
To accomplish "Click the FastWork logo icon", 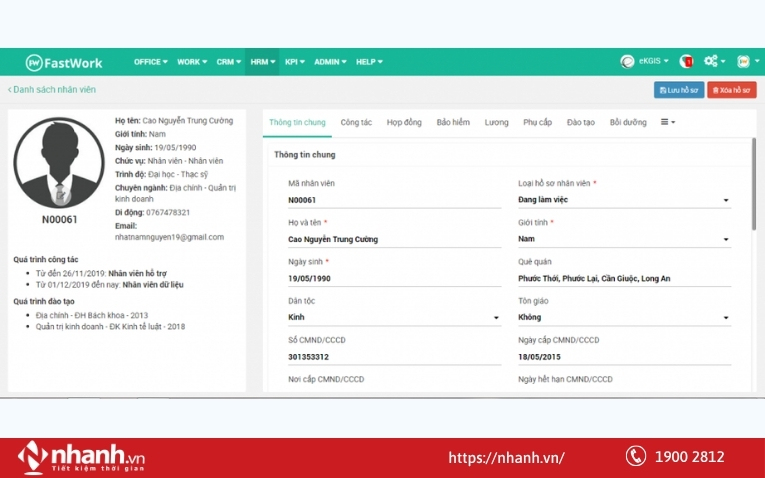I will [34, 62].
